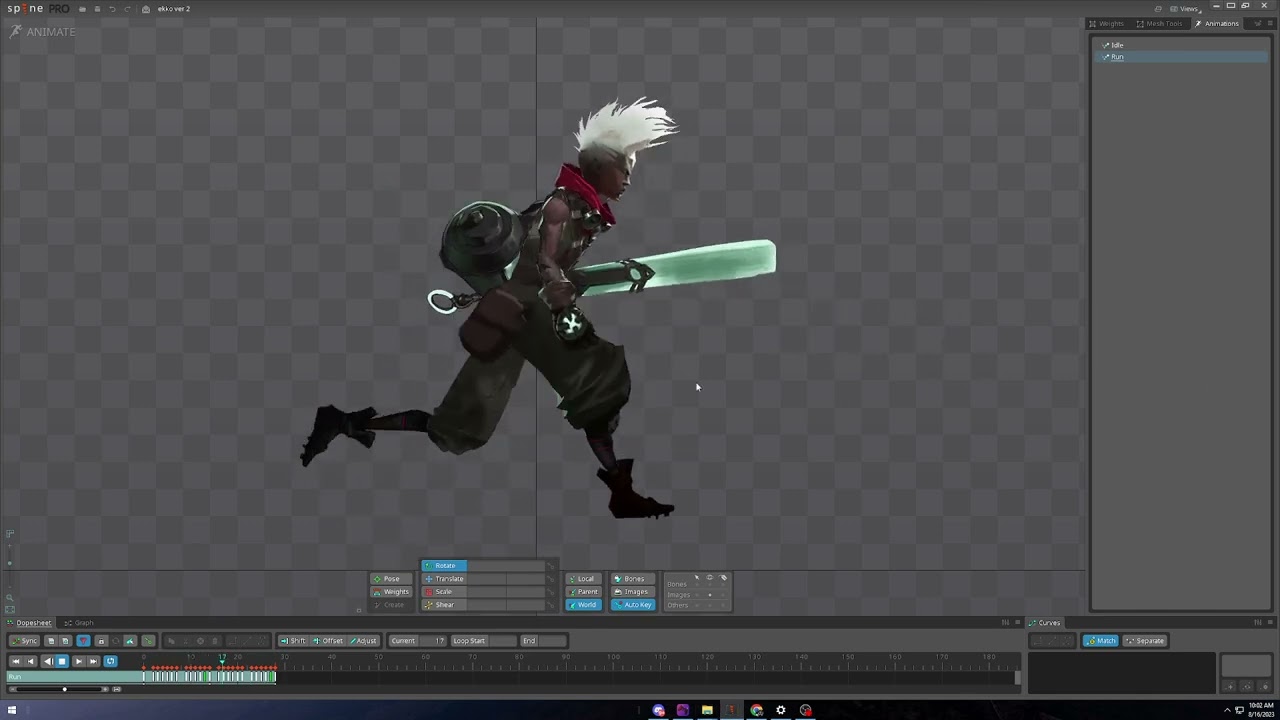
Task: Switch axes to World
Action: pos(585,605)
